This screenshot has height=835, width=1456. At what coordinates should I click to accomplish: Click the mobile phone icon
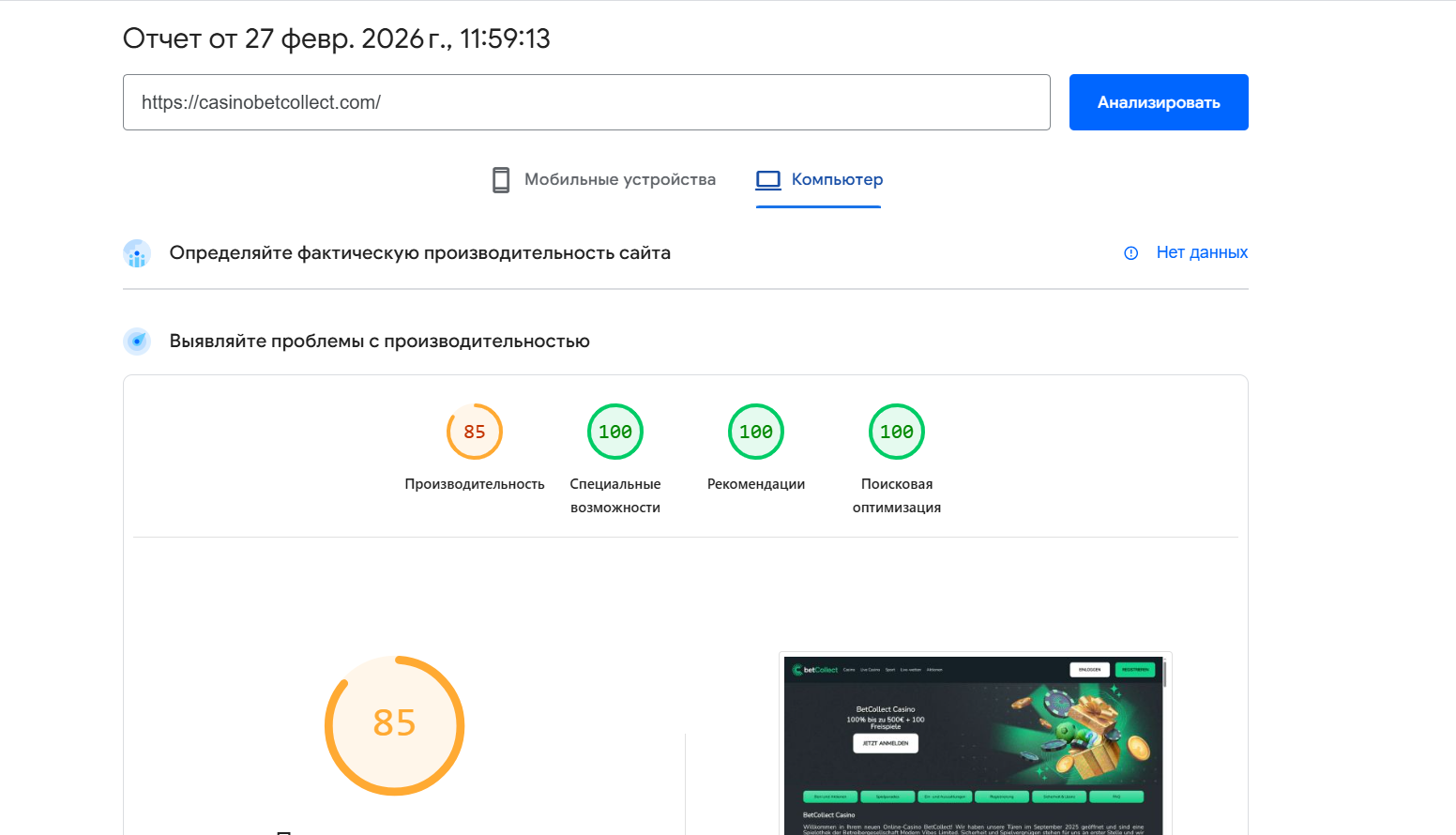click(x=501, y=179)
